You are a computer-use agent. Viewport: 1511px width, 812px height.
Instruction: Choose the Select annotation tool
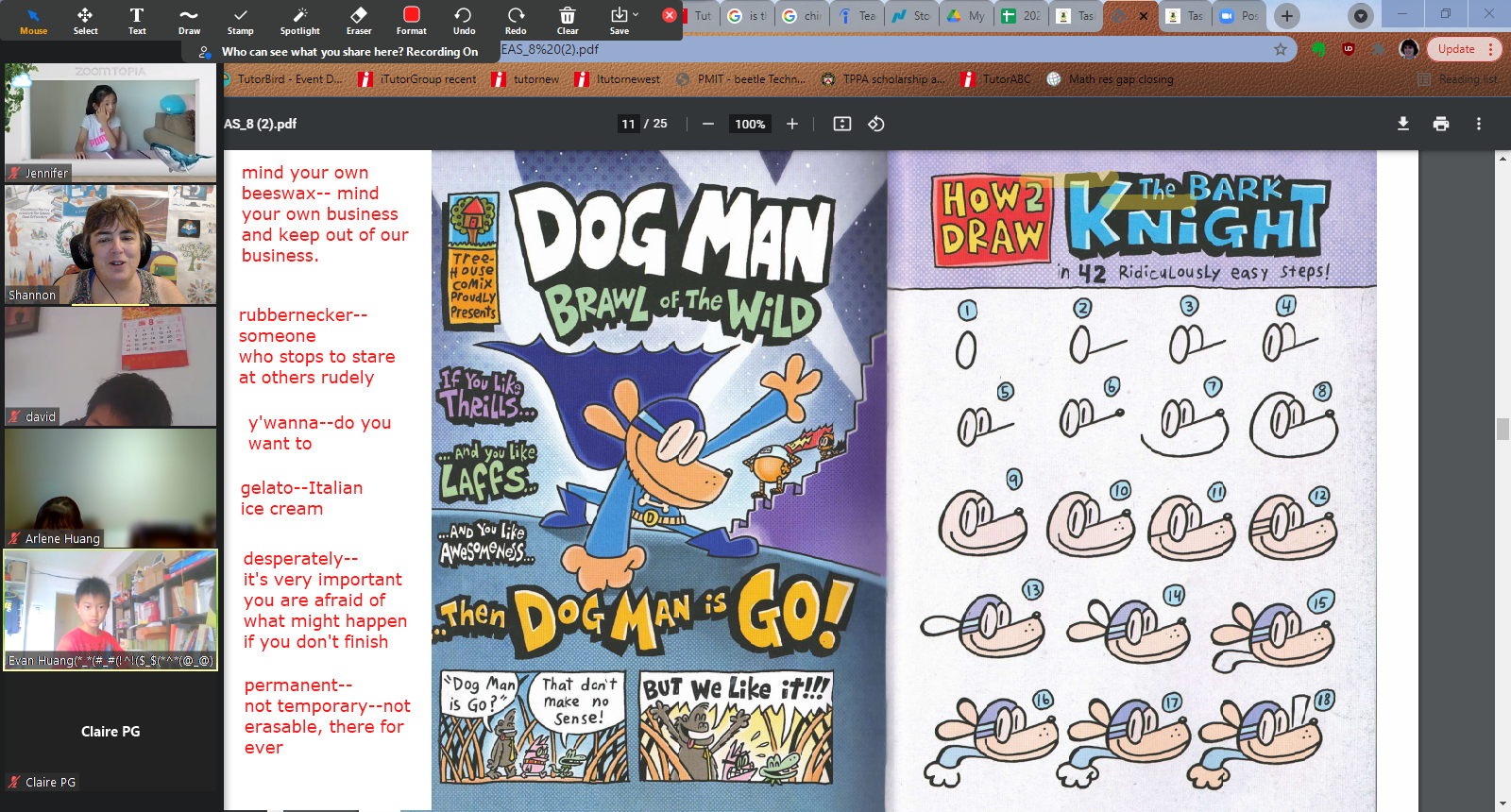coord(85,20)
